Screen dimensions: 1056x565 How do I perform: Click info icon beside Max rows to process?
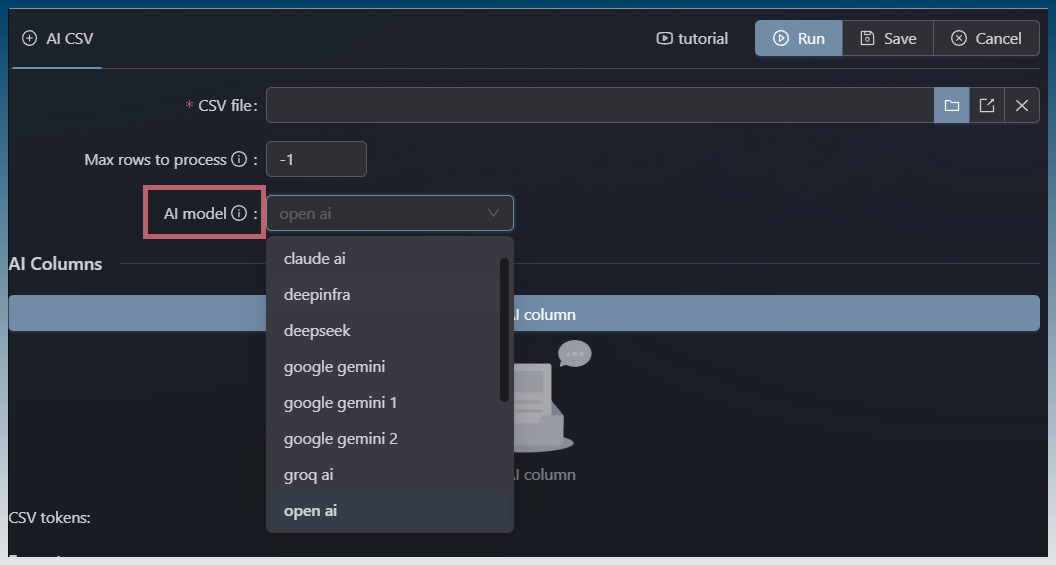tap(239, 159)
